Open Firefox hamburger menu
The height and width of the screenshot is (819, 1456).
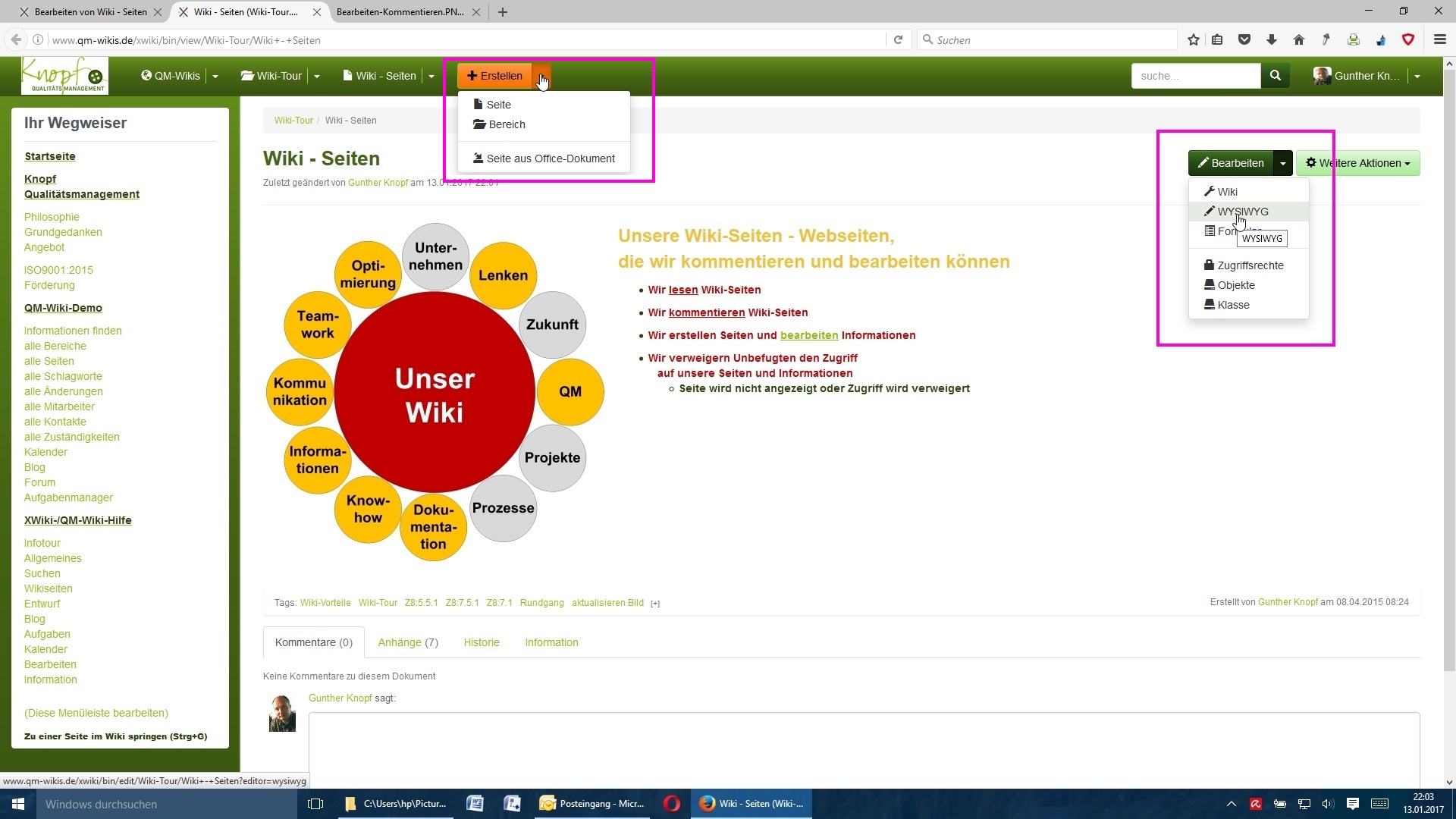point(1439,40)
